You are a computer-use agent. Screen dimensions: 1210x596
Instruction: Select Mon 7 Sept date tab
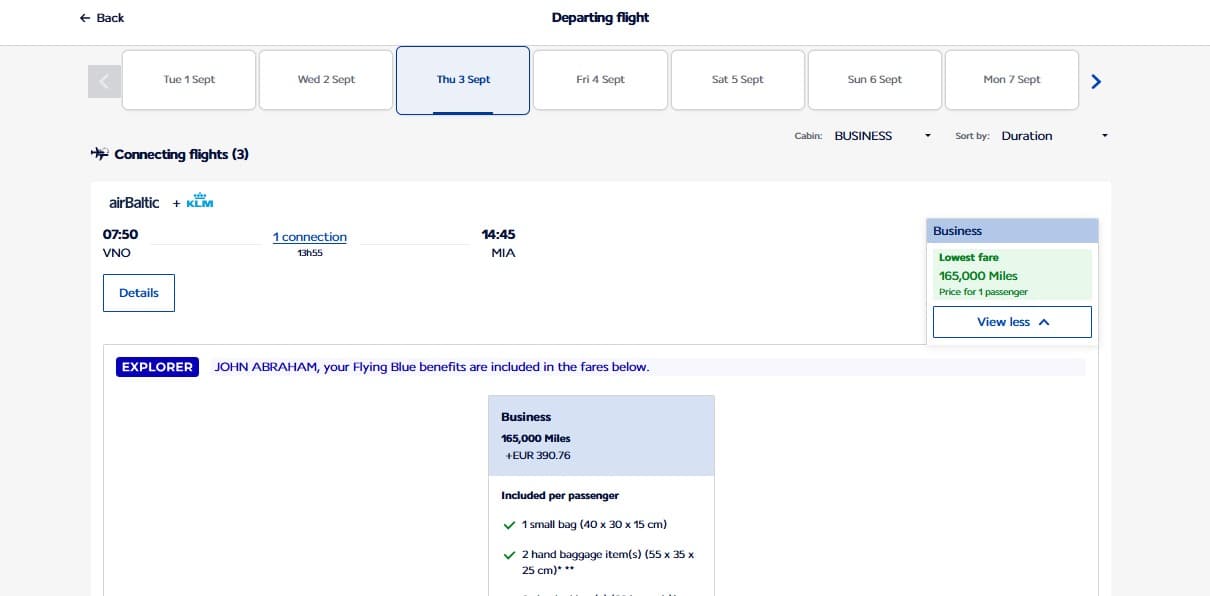(1011, 80)
